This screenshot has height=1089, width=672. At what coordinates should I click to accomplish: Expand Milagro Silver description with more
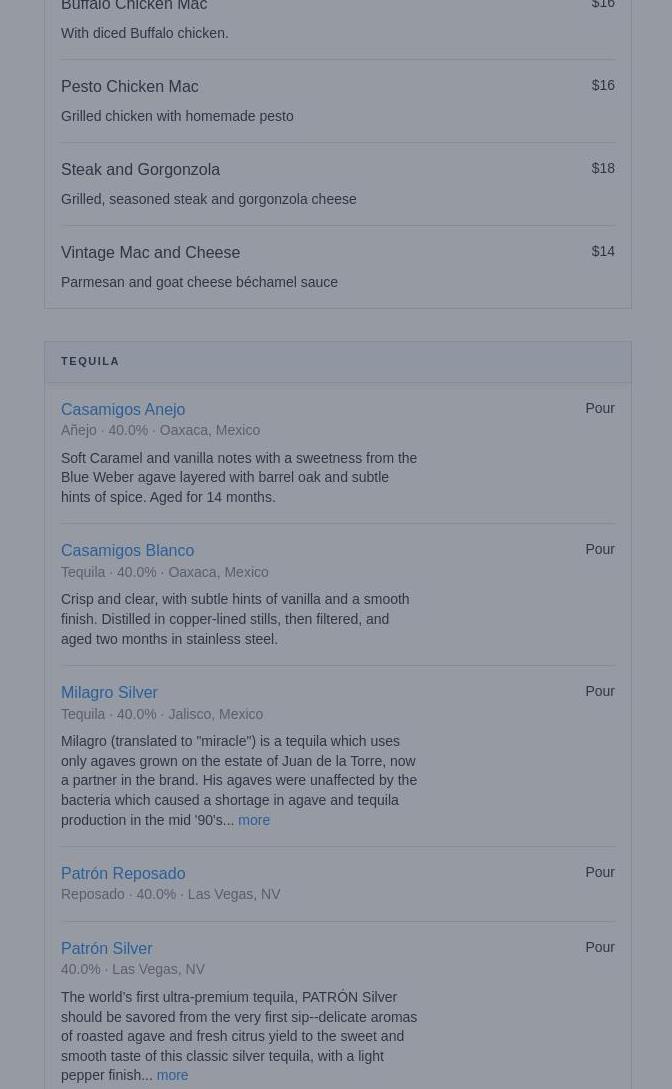click(254, 820)
